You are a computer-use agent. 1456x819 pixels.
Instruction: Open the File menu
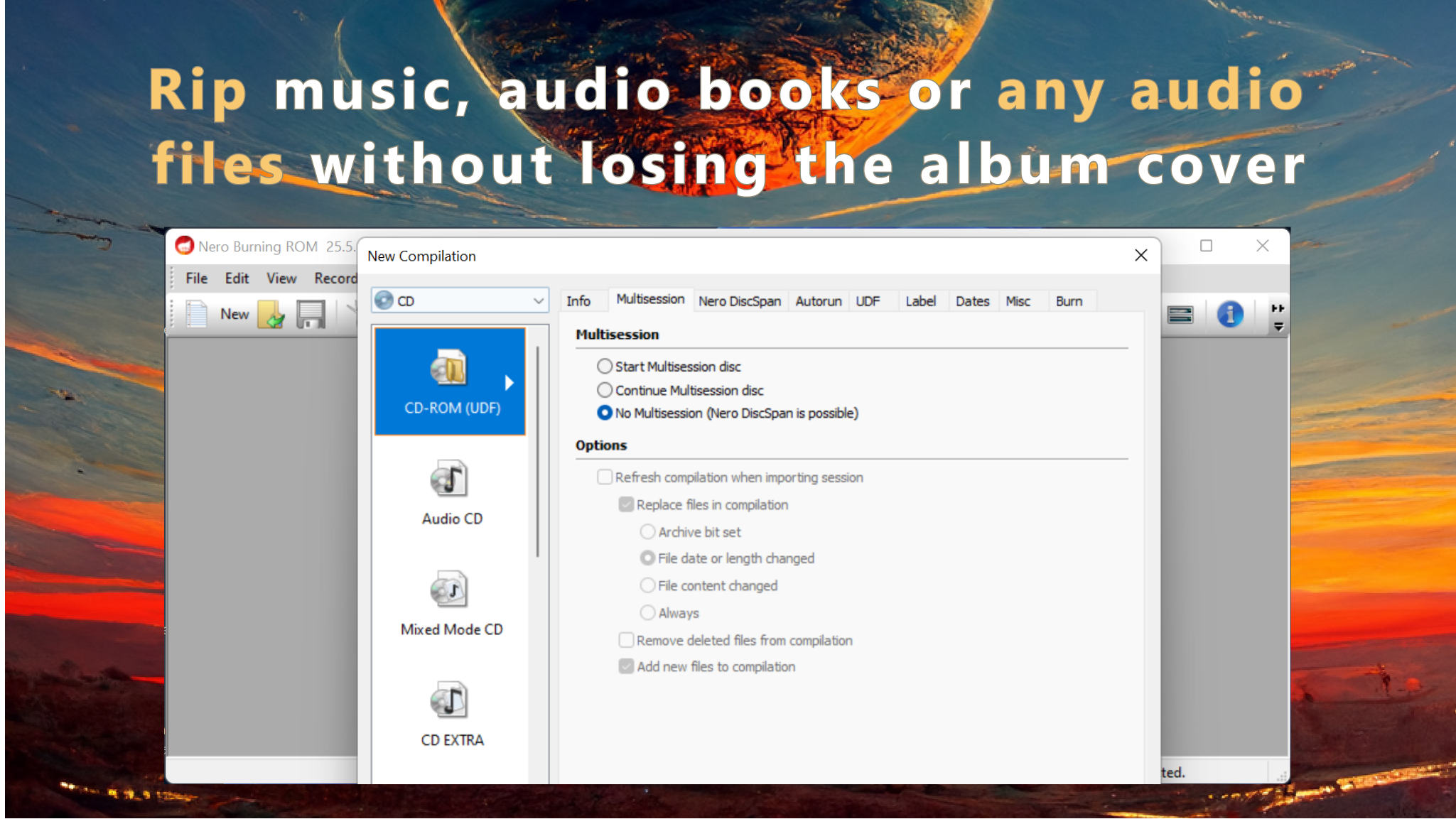196,278
